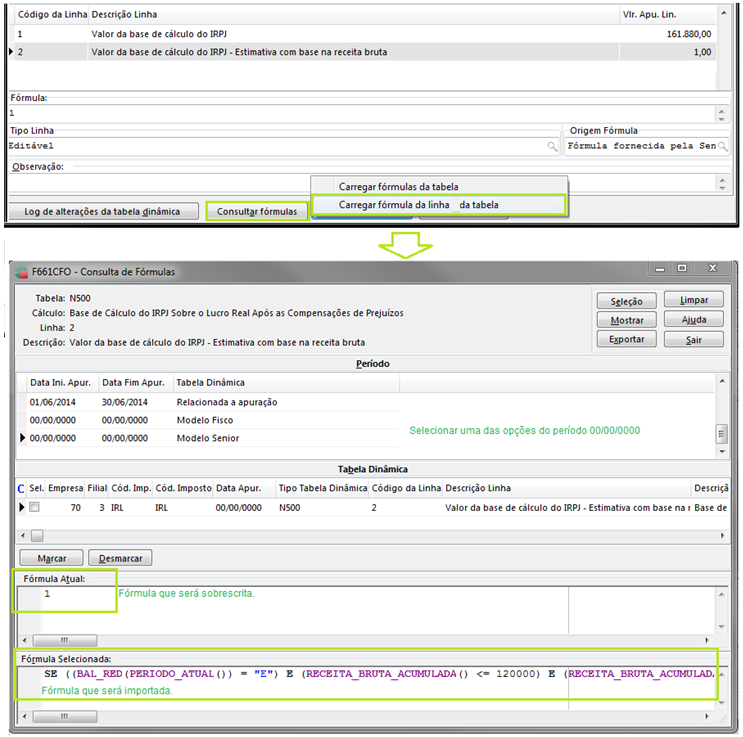Image resolution: width=743 pixels, height=737 pixels.
Task: Click the Origem Fórmula magnifier lookup icon
Action: pos(723,146)
